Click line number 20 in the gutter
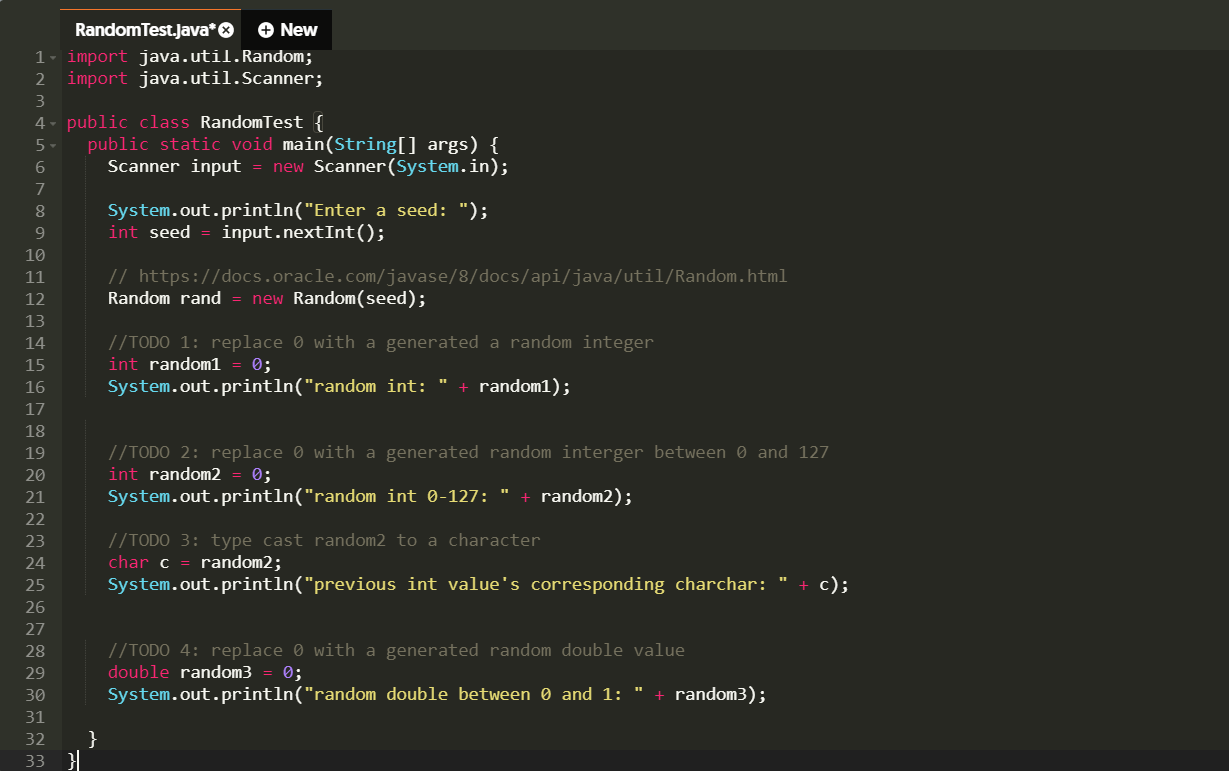This screenshot has height=771, width=1229. 34,475
